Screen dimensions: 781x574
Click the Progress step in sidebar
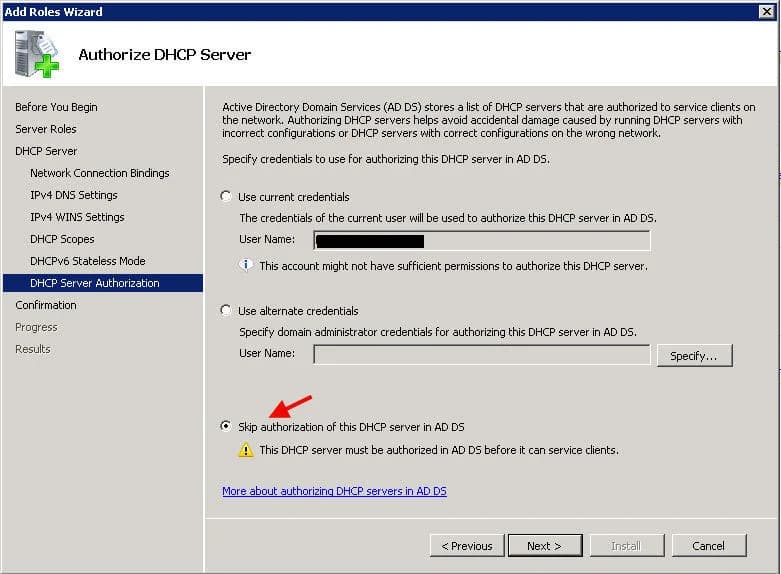[36, 327]
